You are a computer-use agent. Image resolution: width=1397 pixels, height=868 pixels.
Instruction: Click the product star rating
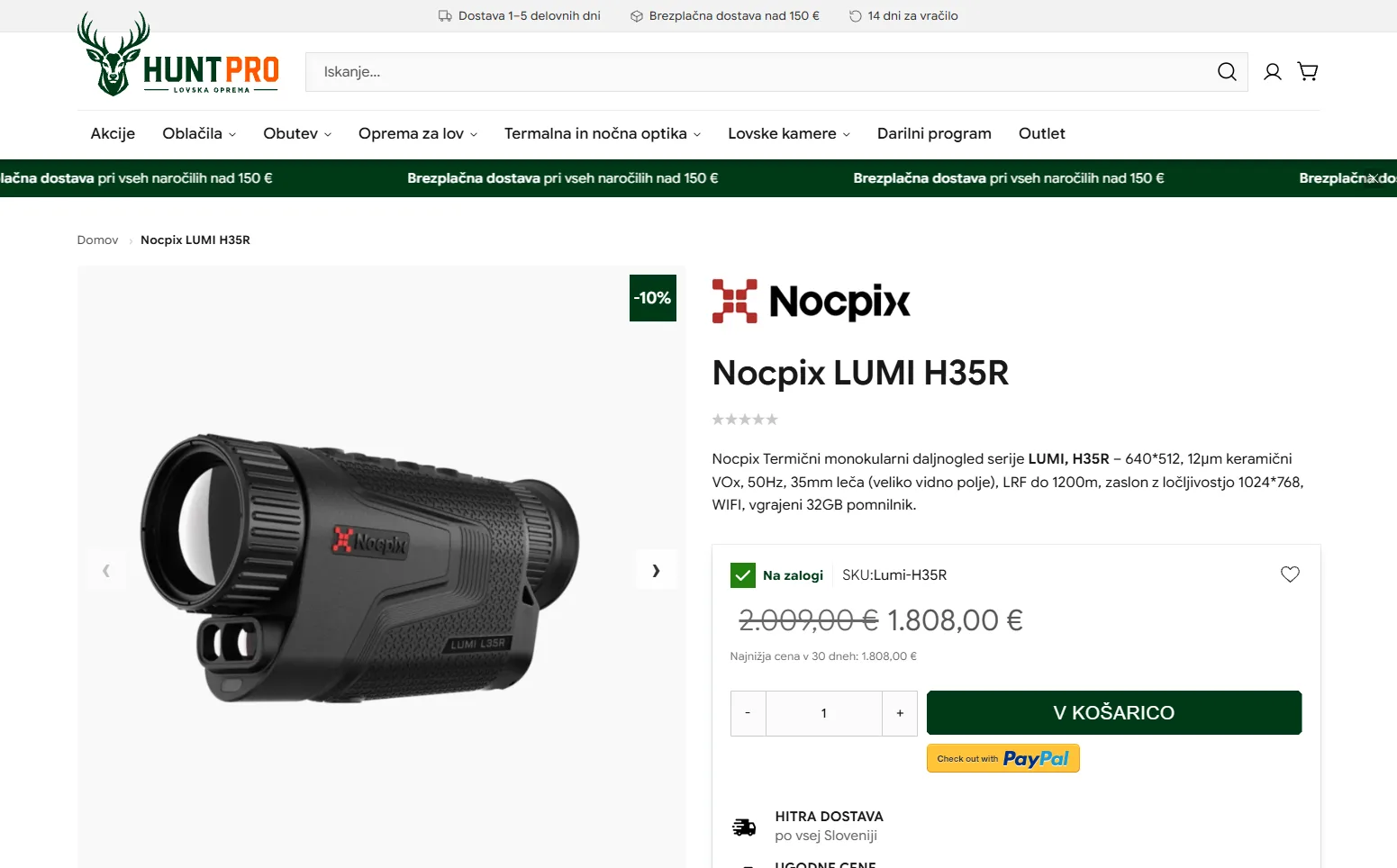[745, 420]
